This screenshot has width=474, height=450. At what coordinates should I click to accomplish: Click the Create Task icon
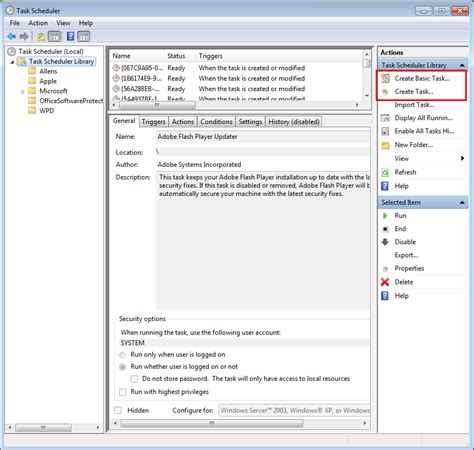click(x=385, y=92)
